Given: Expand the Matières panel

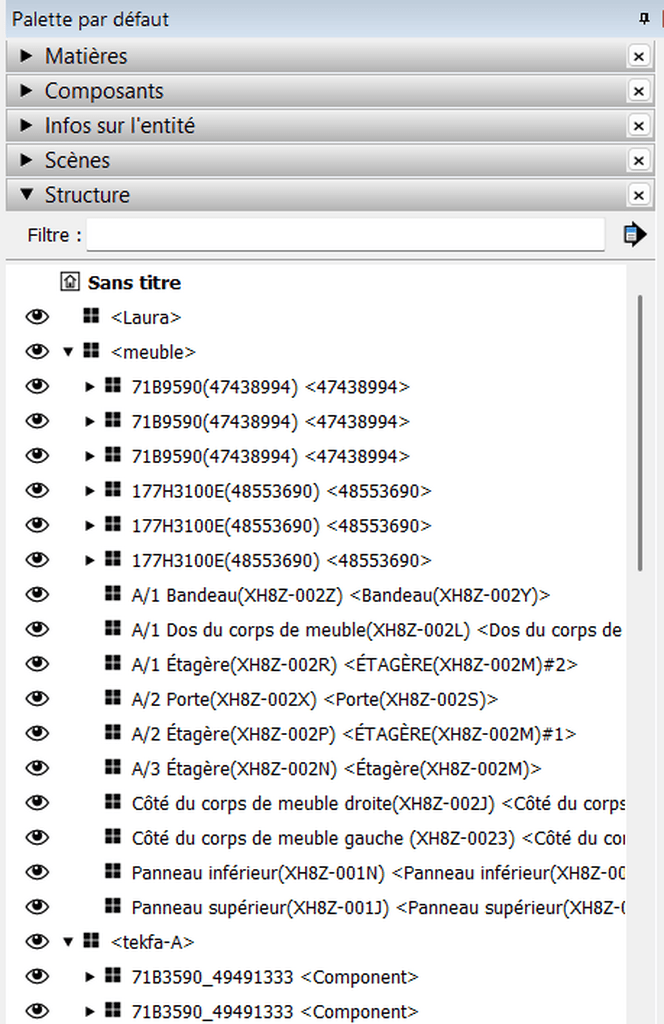Looking at the screenshot, I should click(27, 56).
